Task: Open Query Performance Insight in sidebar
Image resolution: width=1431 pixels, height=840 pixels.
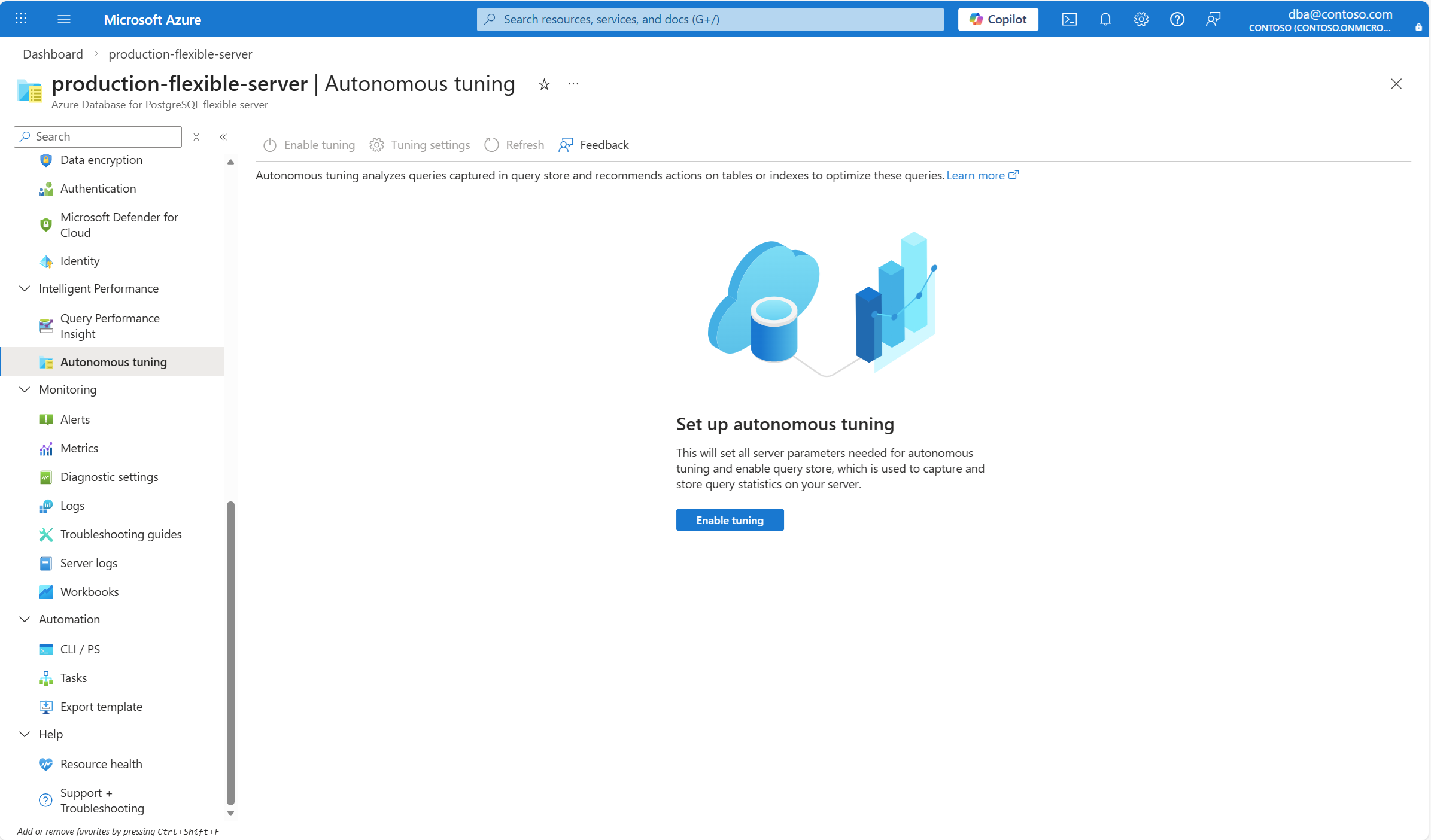Action: [x=110, y=326]
